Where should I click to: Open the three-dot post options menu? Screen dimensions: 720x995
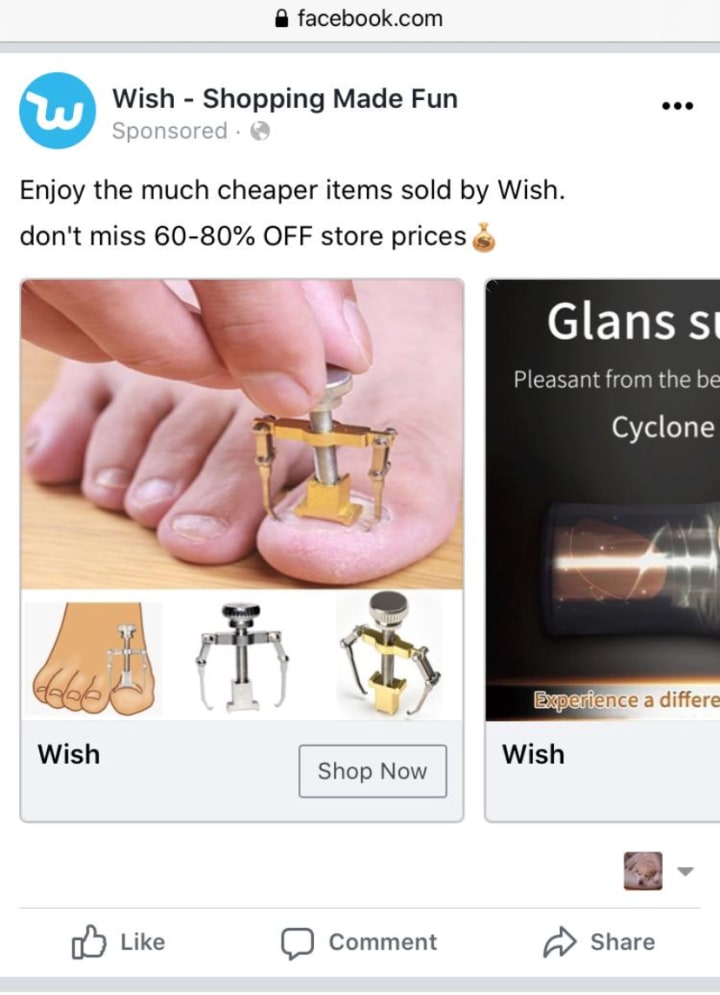pos(677,106)
